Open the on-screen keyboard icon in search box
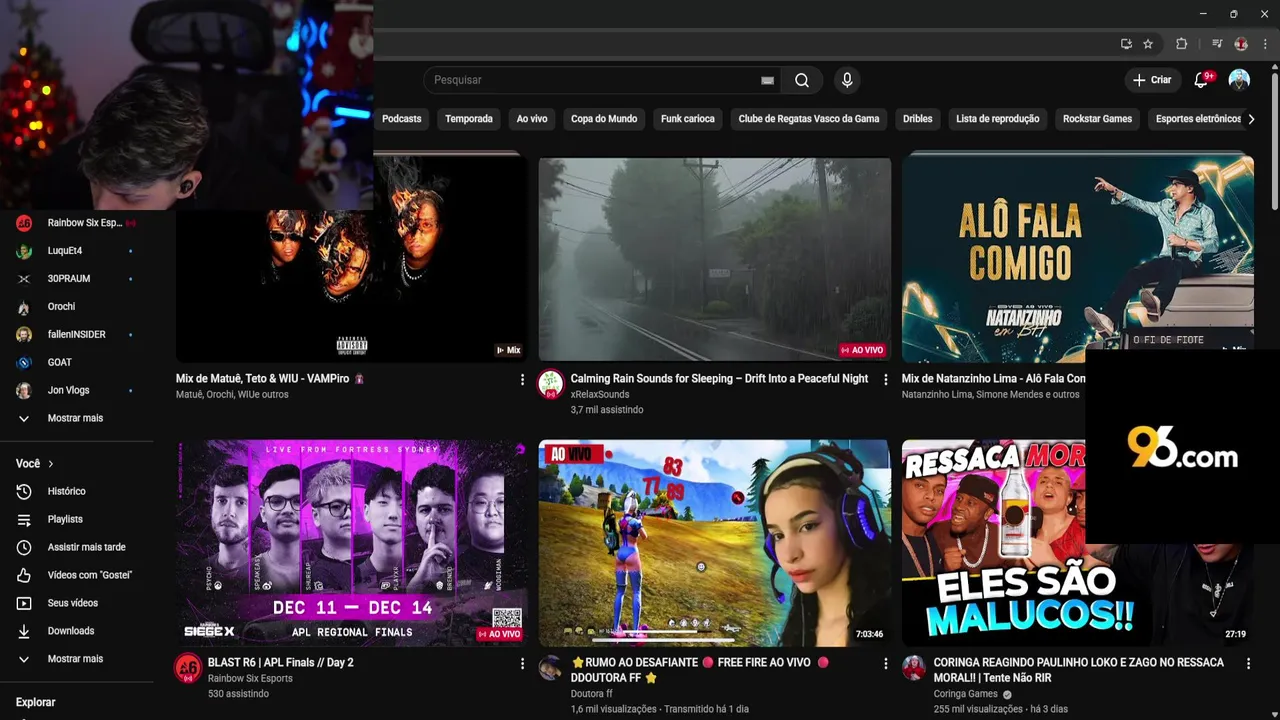This screenshot has width=1280, height=720. [767, 80]
